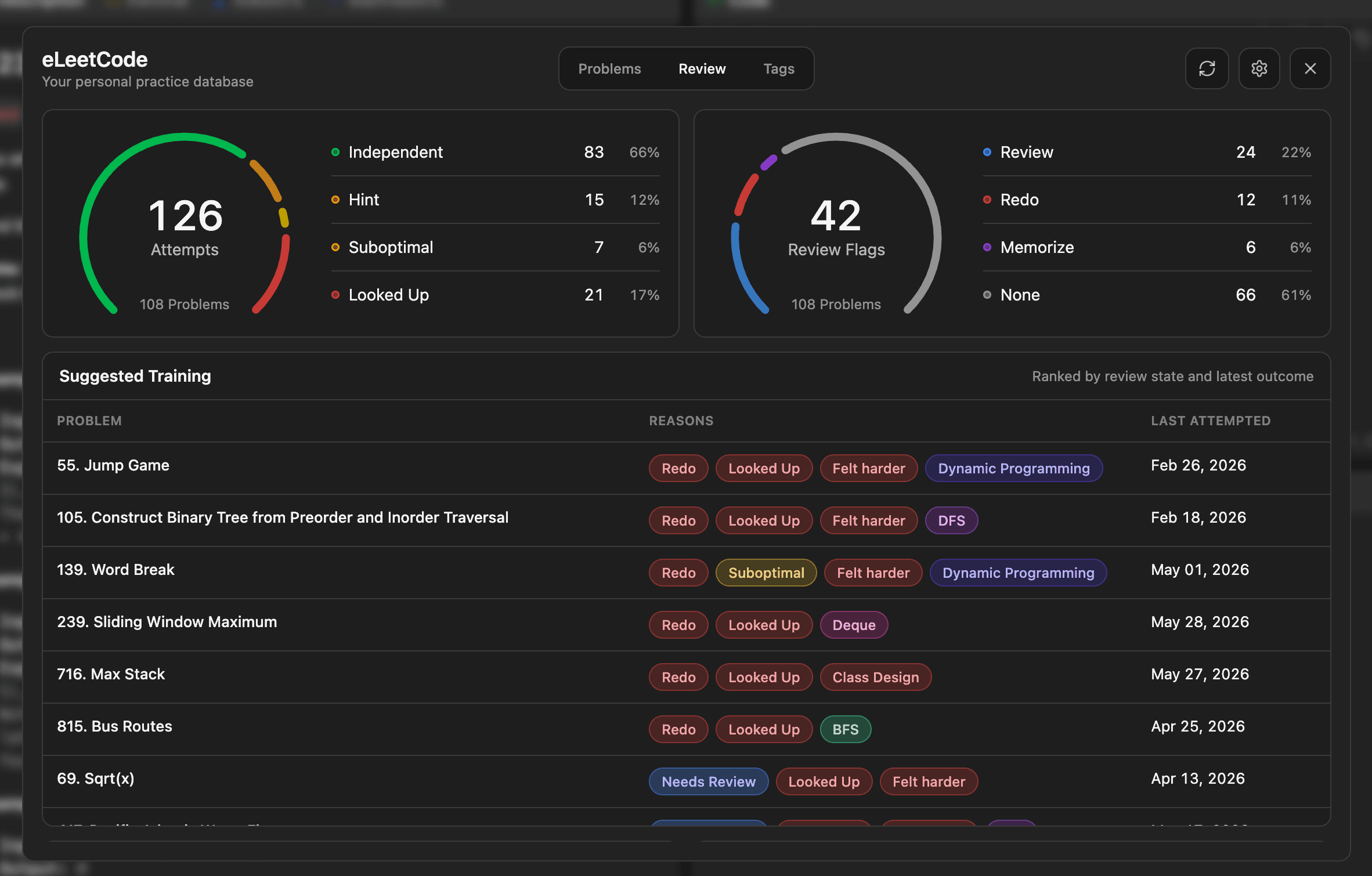The image size is (1372, 876).
Task: Click the date Apr 13, 2026
Action: click(1198, 779)
